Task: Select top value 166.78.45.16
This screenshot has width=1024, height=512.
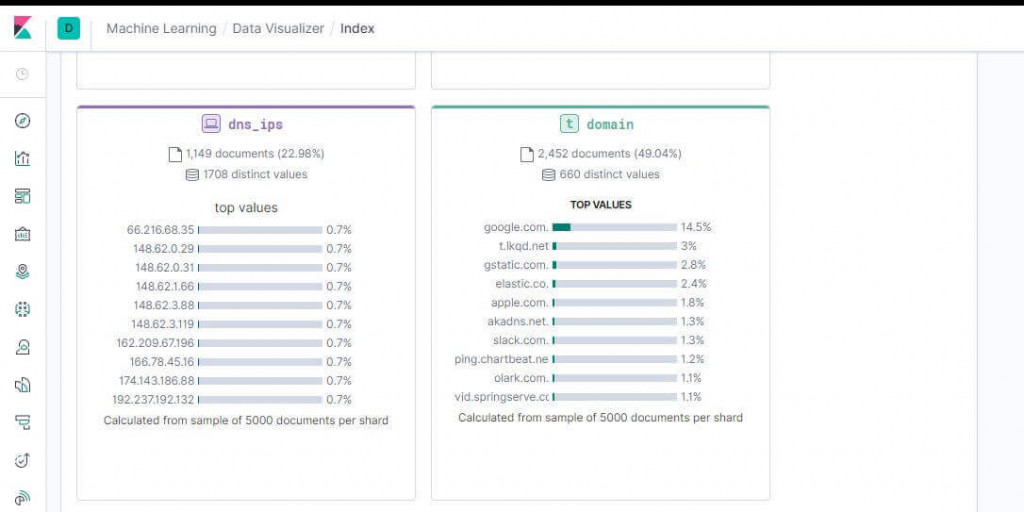Action: point(162,362)
